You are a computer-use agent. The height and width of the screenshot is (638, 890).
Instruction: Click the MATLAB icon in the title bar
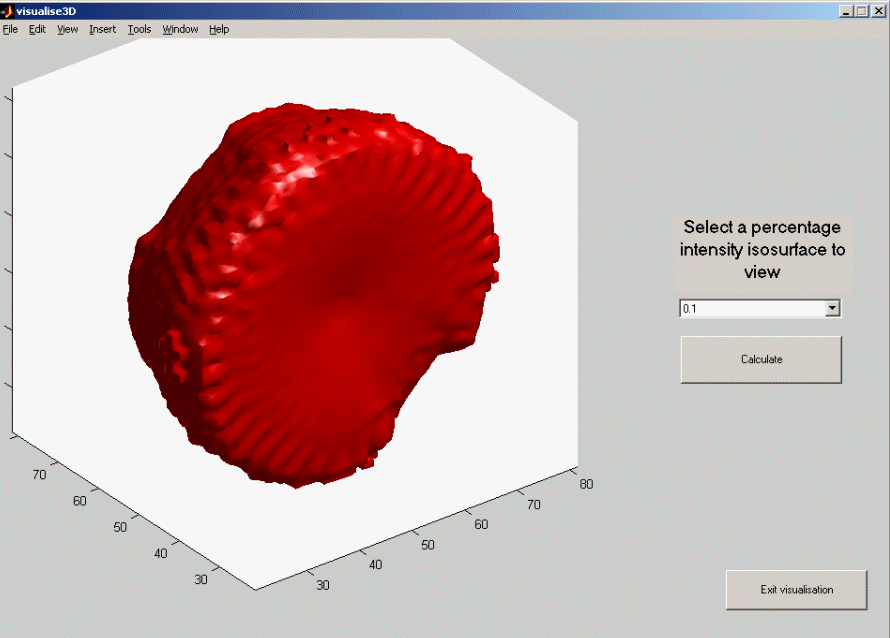(x=8, y=9)
